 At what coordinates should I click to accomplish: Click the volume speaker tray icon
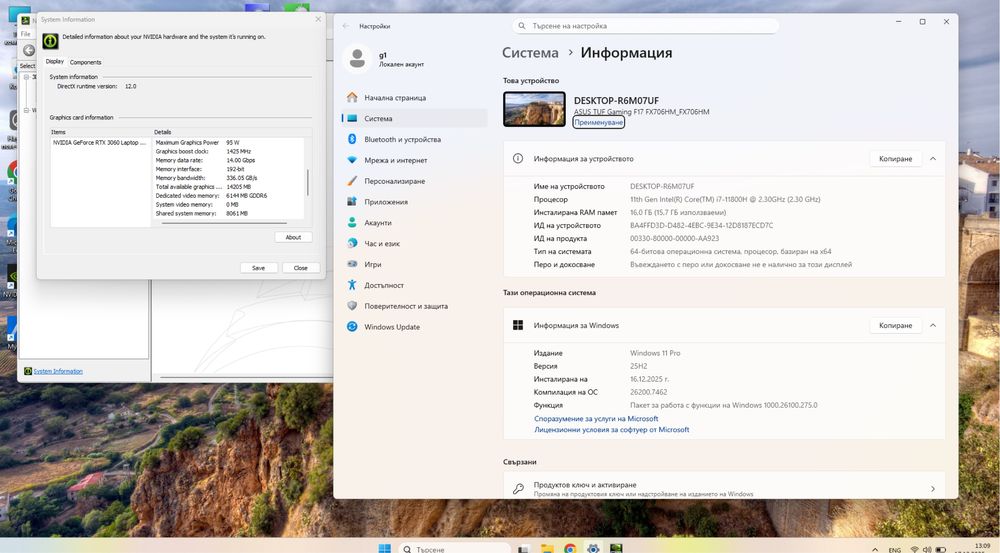pyautogui.click(x=927, y=549)
